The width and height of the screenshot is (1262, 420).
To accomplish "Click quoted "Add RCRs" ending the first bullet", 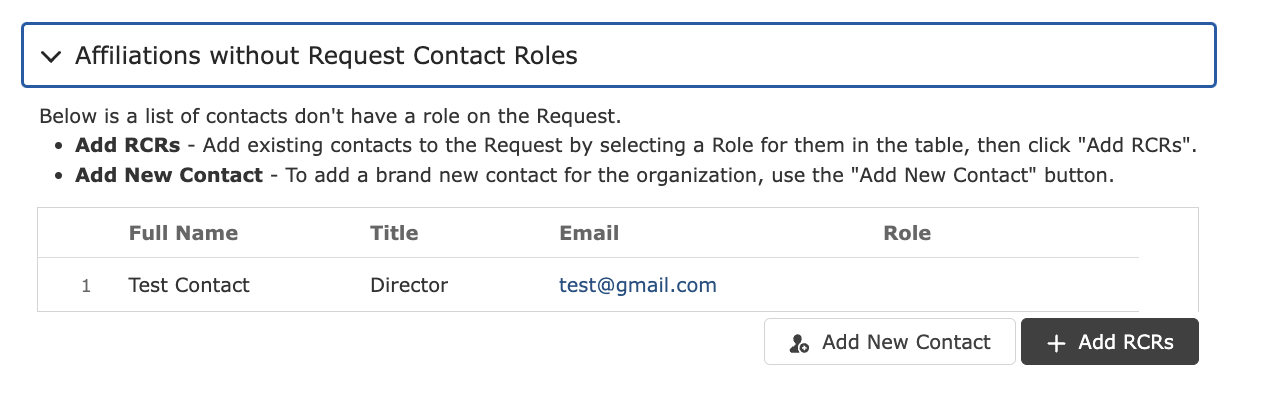I will tap(1142, 145).
